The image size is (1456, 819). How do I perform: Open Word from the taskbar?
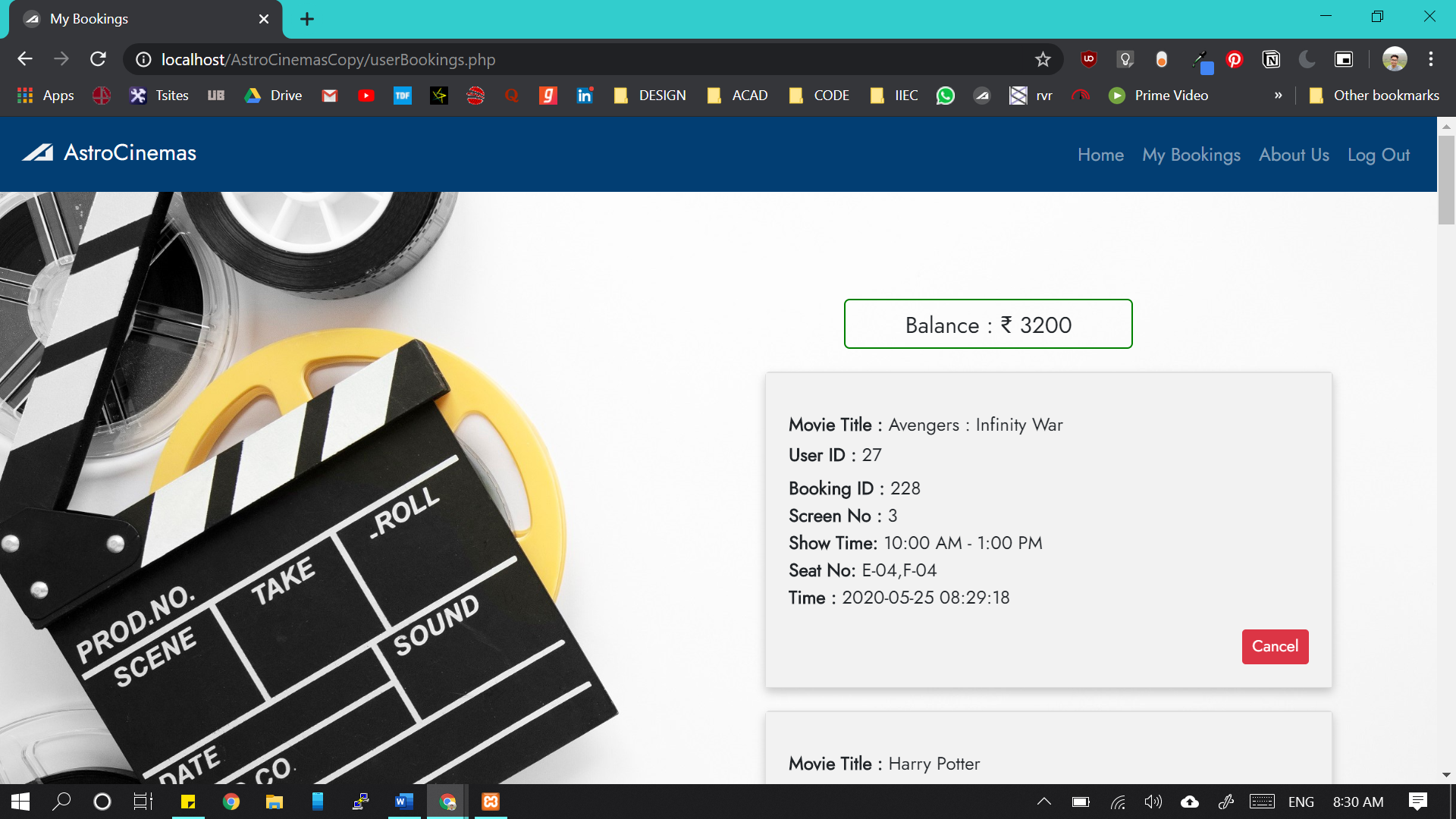tap(404, 802)
